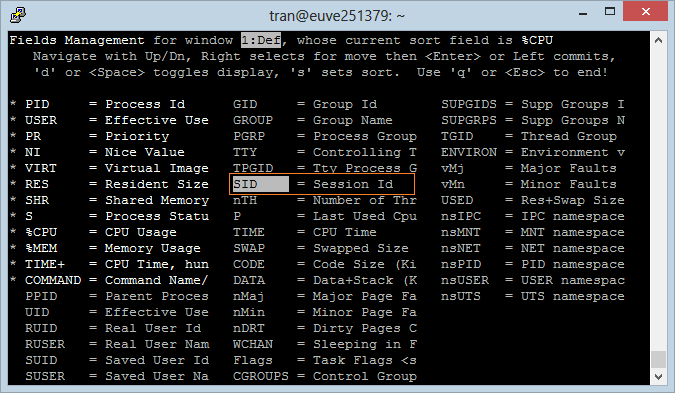Select the highlighted SID field

[x=260, y=184]
